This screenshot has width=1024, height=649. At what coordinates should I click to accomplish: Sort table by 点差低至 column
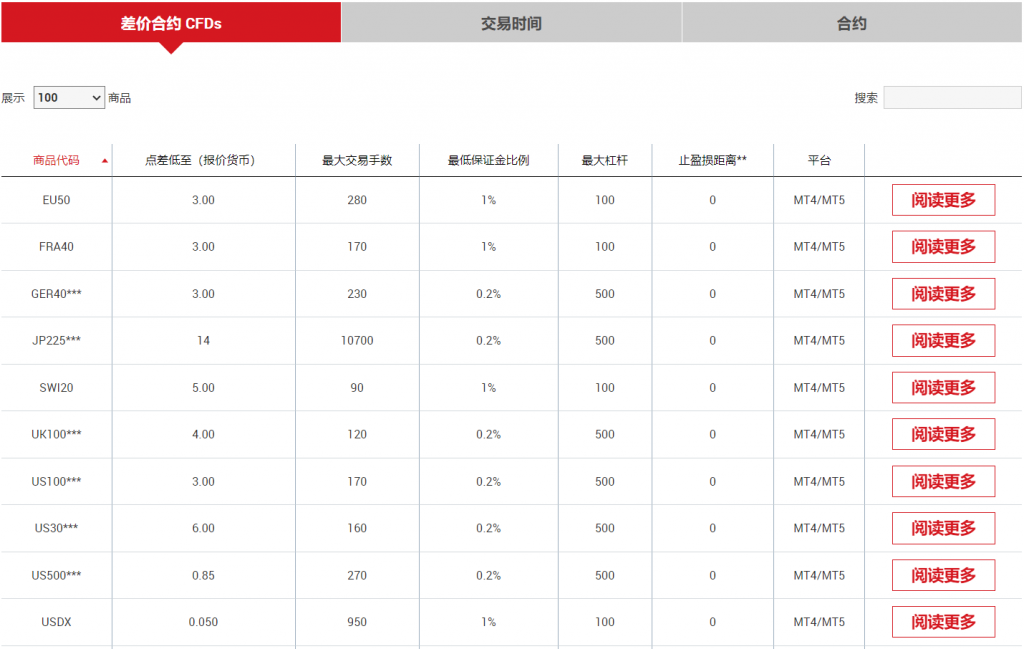[203, 160]
